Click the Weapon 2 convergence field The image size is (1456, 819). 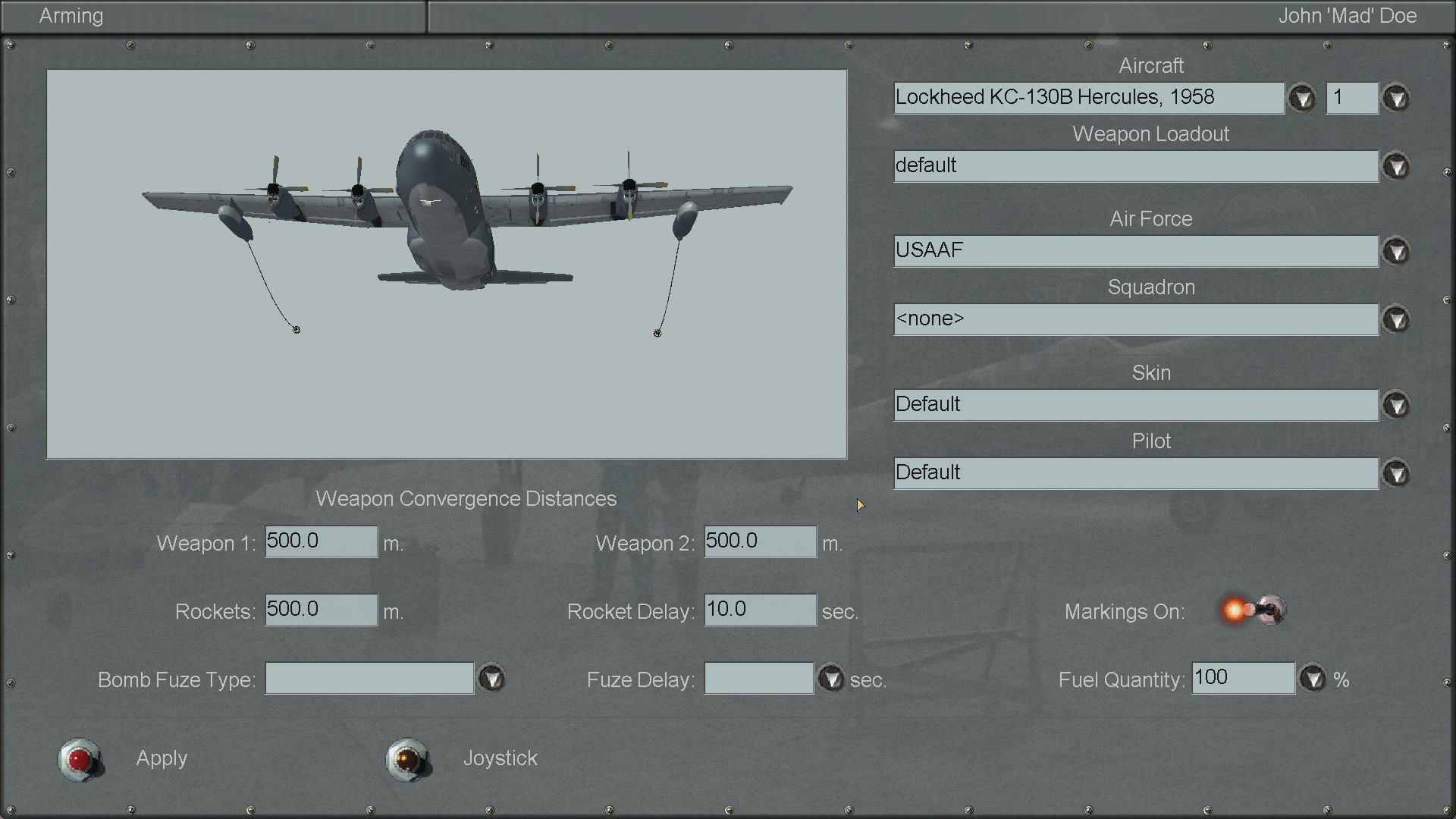coord(760,541)
